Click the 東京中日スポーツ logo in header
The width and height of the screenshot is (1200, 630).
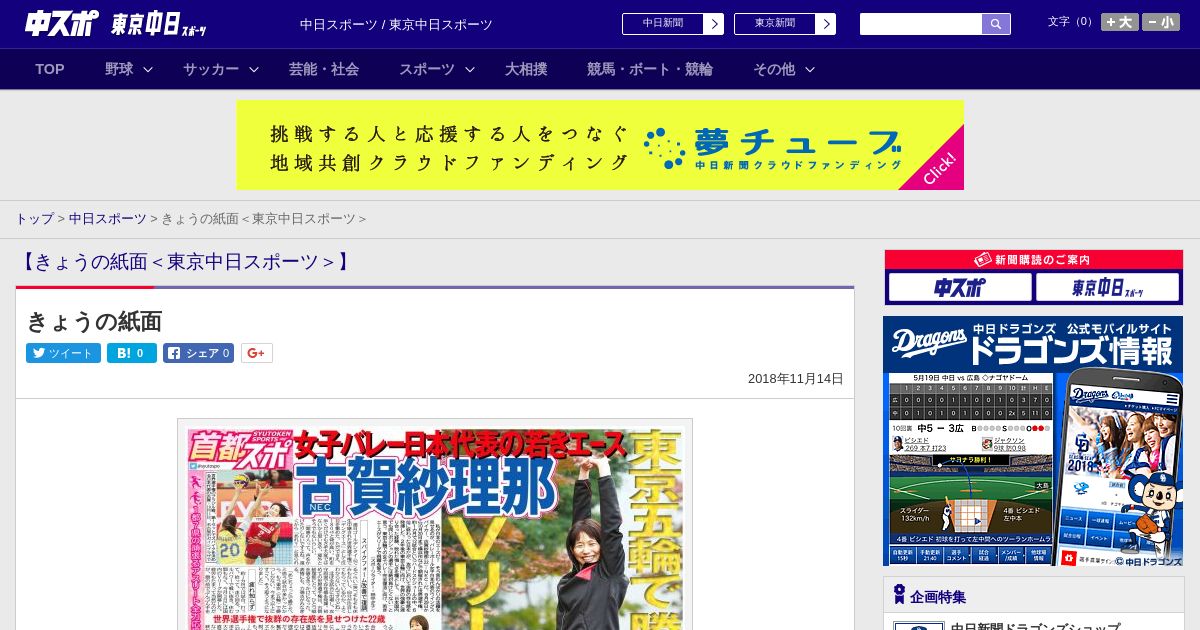(159, 24)
